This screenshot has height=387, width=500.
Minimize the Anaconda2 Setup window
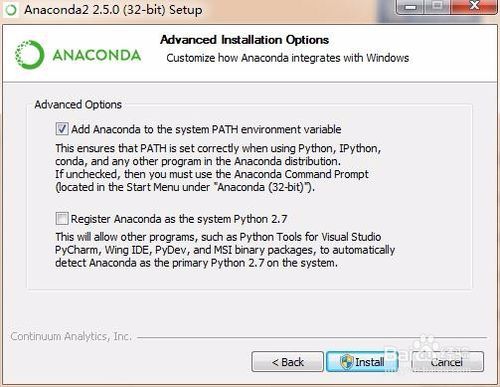tap(411, 7)
